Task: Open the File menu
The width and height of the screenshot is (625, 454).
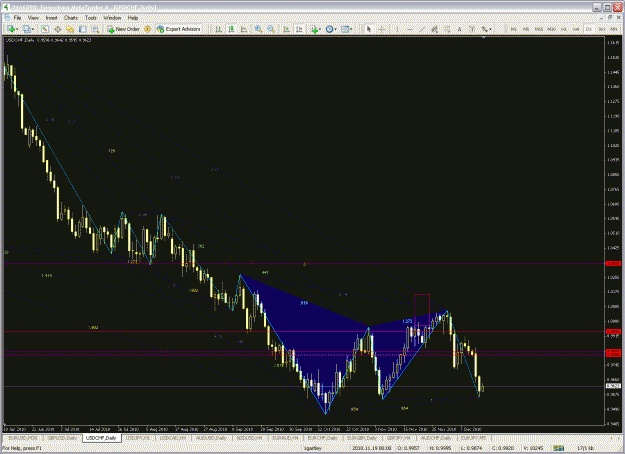Action: [17, 18]
